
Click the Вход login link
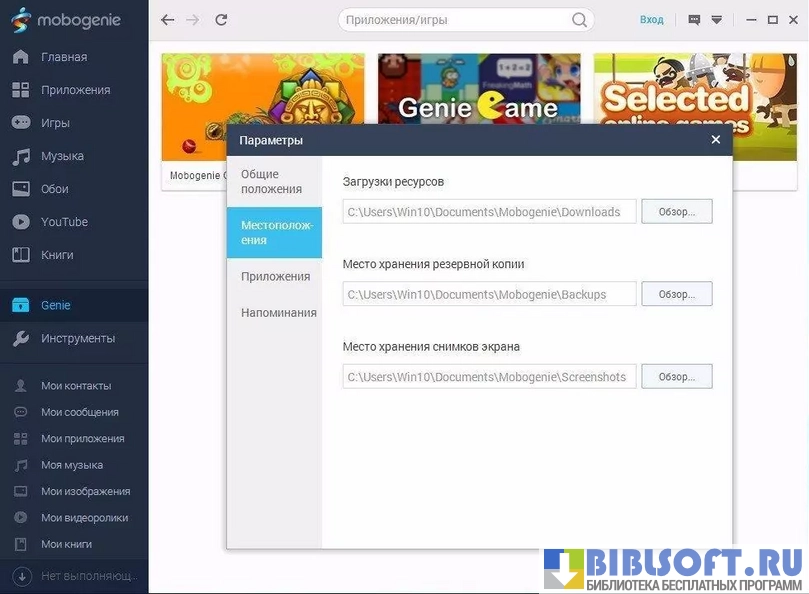tap(651, 20)
